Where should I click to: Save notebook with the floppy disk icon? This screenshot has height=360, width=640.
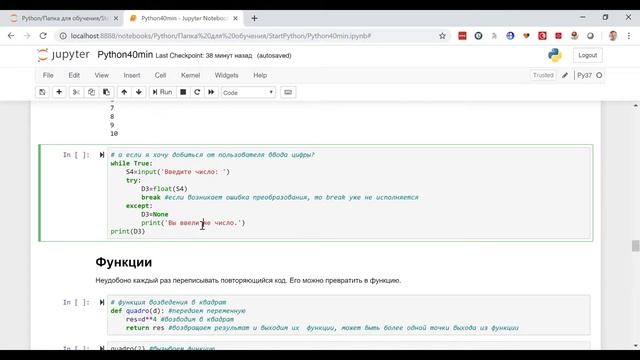point(42,92)
